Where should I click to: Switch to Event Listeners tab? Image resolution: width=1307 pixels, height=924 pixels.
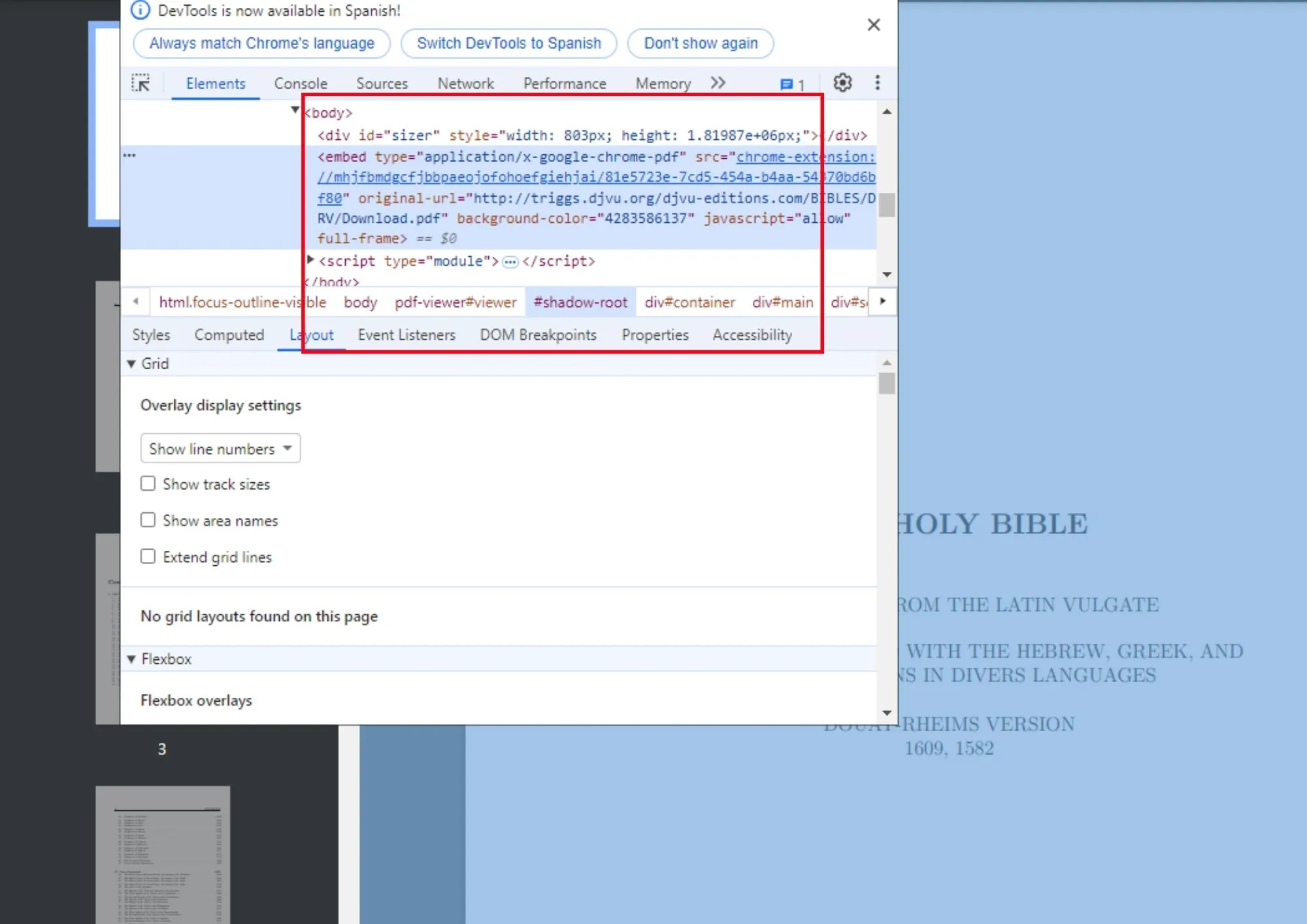point(406,334)
